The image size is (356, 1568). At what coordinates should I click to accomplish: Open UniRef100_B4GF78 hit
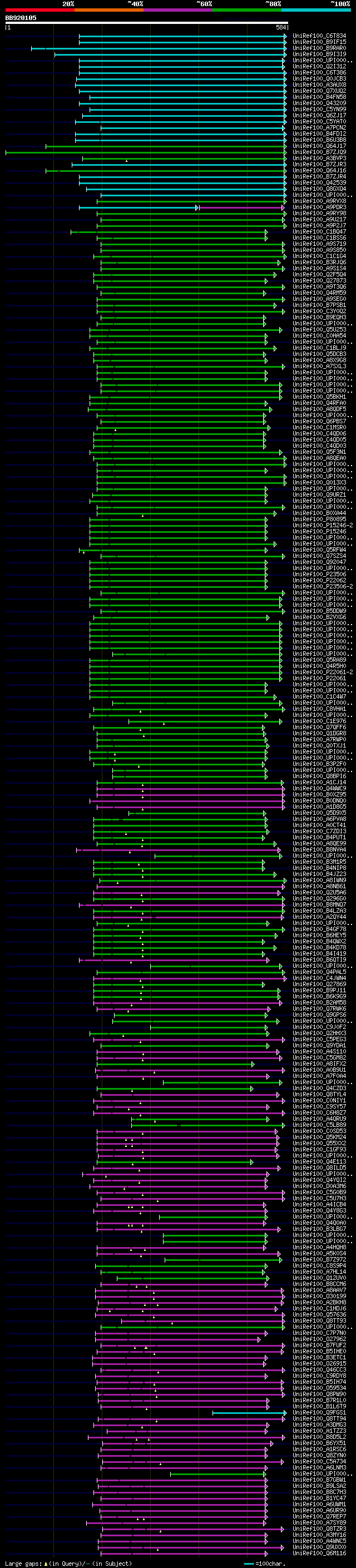click(x=319, y=929)
